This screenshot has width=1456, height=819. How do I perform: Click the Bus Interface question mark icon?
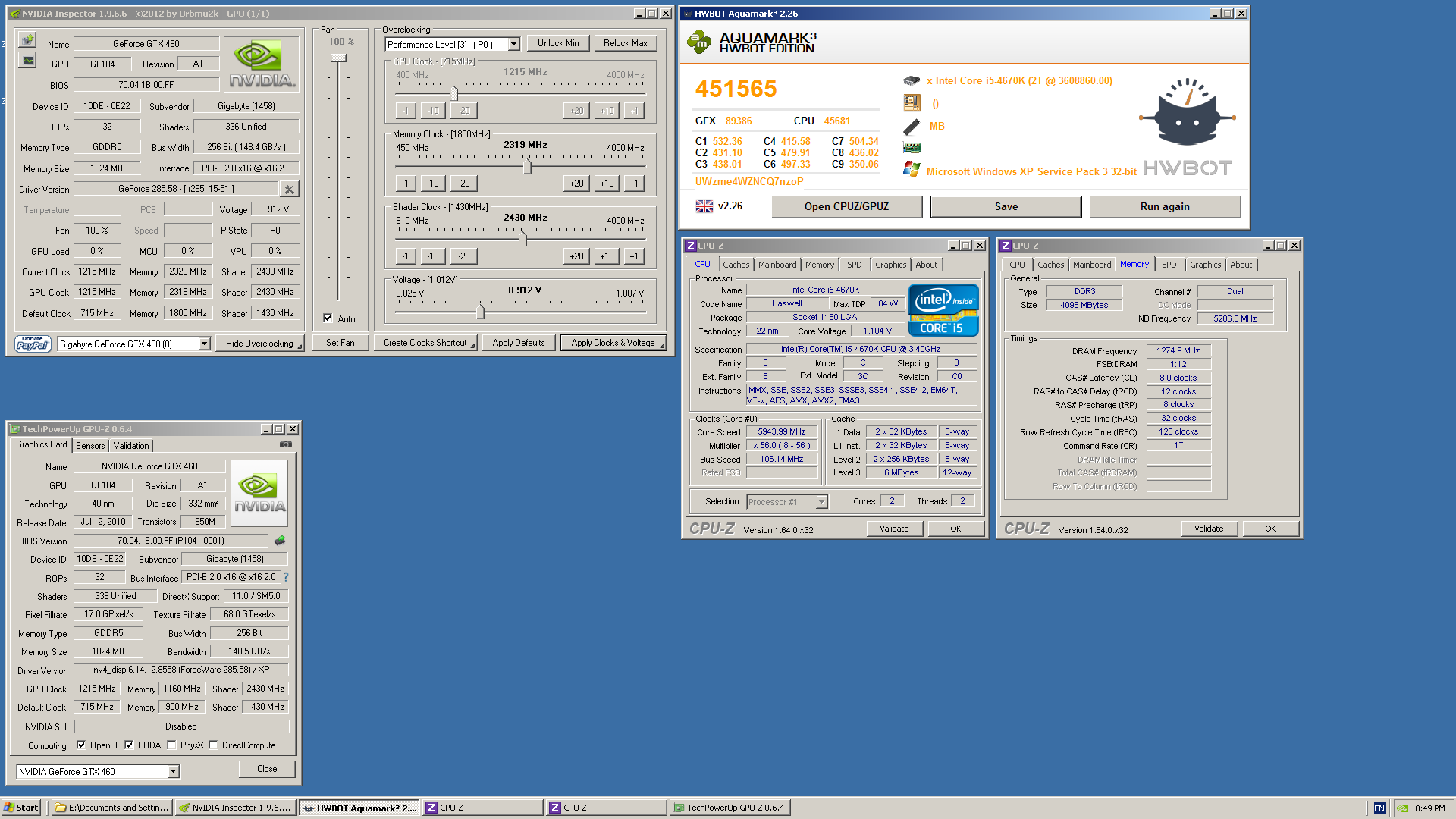coord(286,577)
